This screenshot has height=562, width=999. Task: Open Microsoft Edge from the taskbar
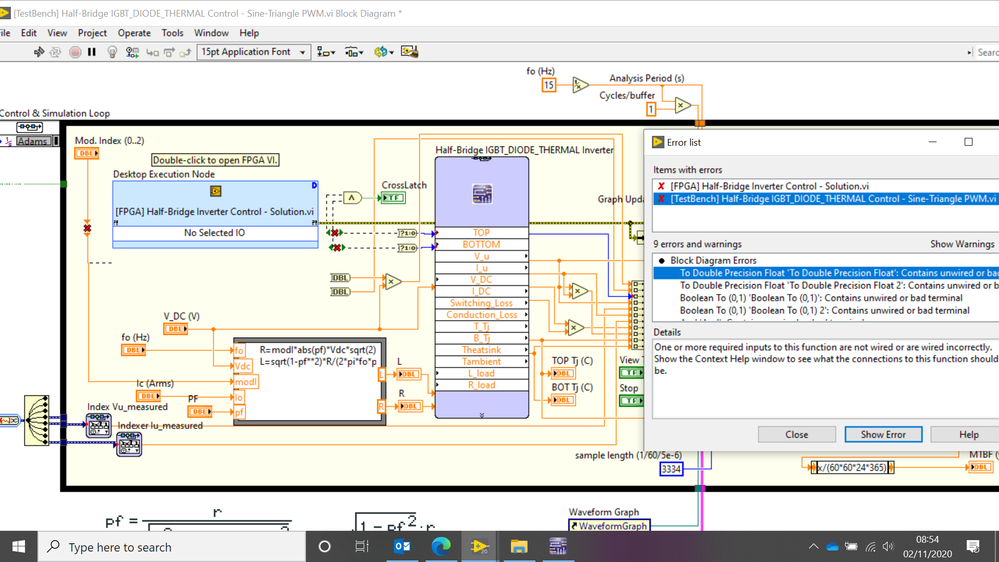[x=441, y=547]
